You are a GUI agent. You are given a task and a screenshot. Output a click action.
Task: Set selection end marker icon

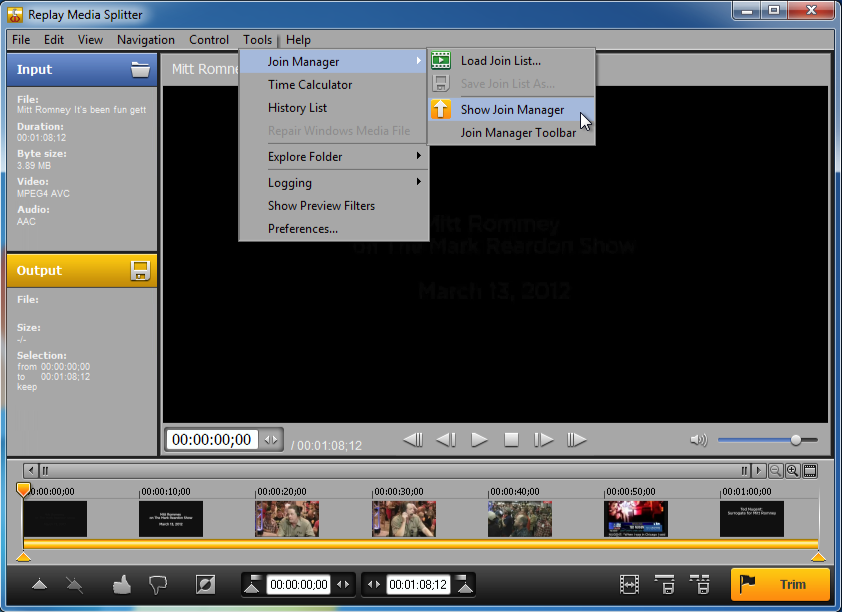click(x=465, y=584)
